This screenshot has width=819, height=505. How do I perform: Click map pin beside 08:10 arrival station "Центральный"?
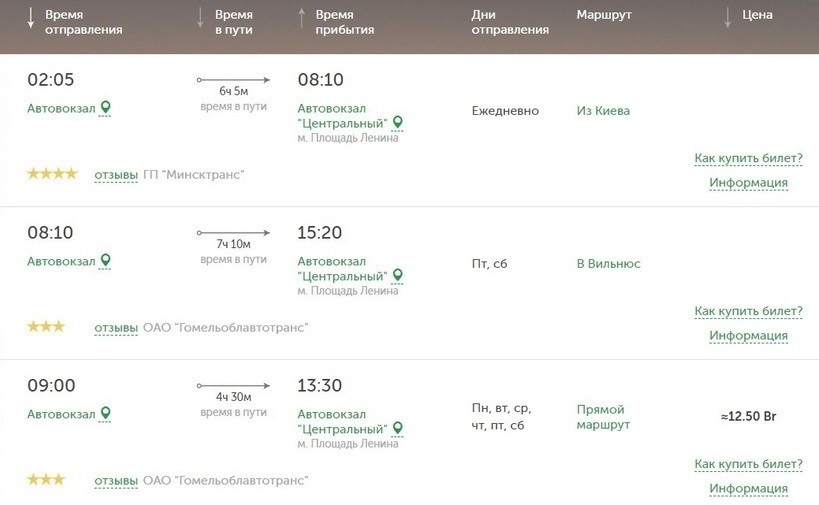398,123
